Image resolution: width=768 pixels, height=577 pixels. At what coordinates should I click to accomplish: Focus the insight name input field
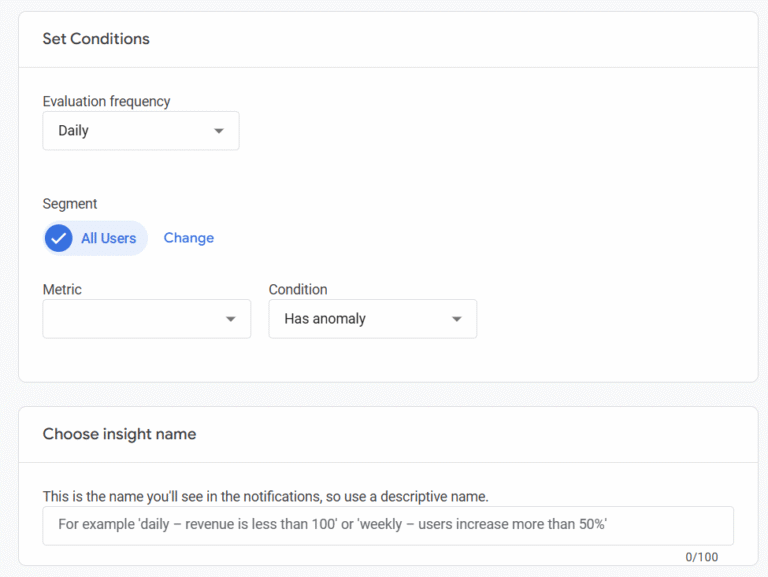point(388,526)
